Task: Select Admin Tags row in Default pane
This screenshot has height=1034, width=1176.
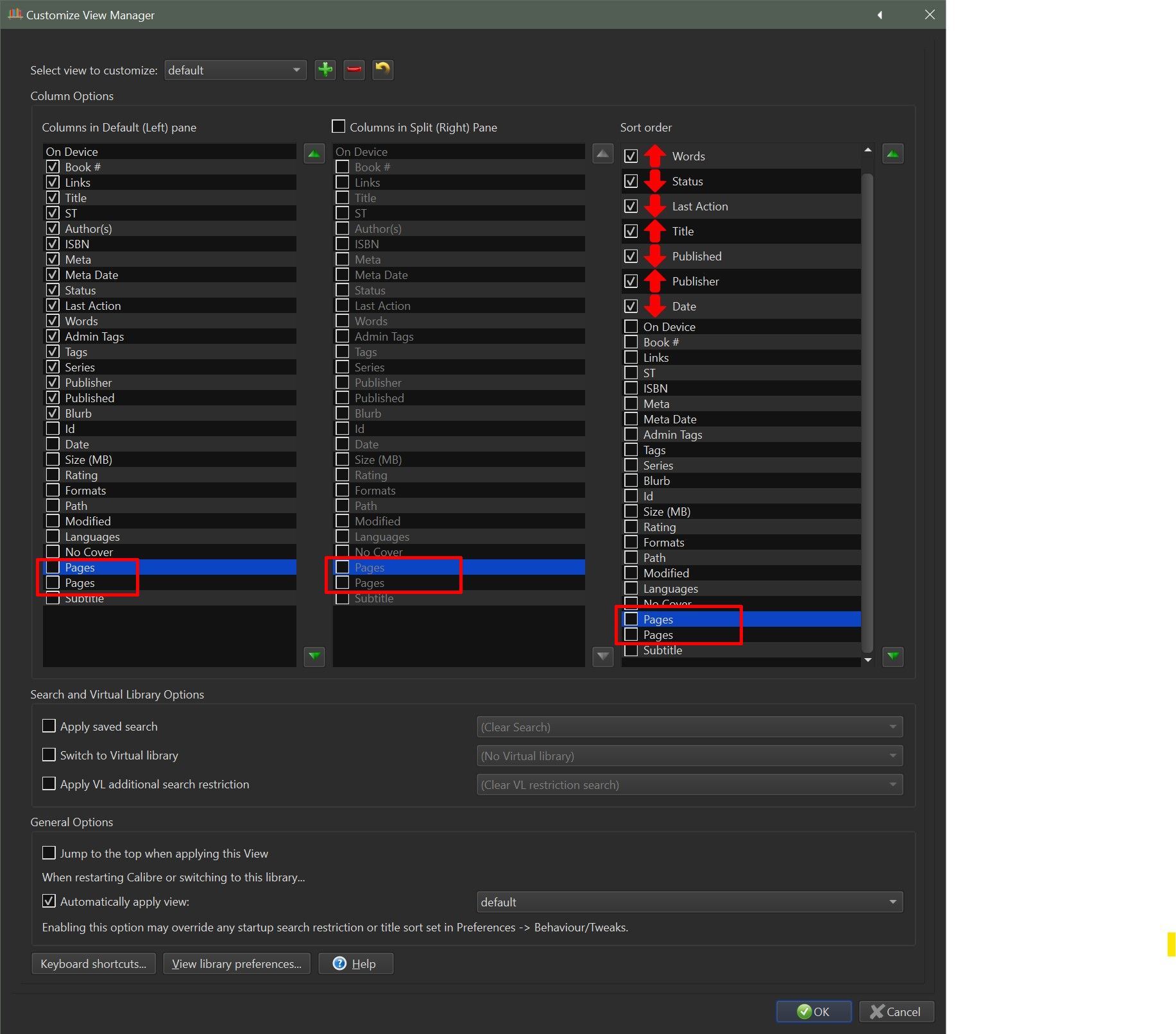Action: tap(169, 336)
